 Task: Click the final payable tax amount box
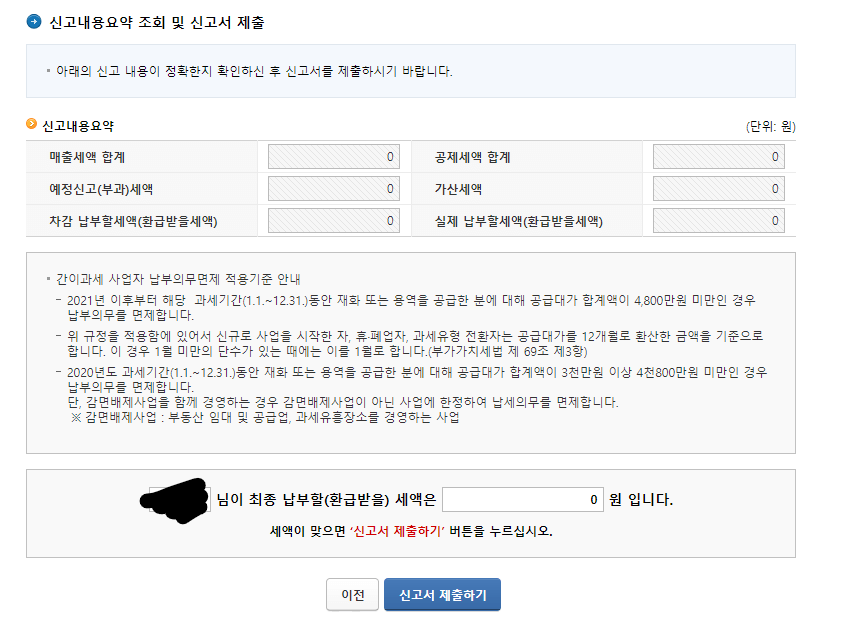pos(522,500)
